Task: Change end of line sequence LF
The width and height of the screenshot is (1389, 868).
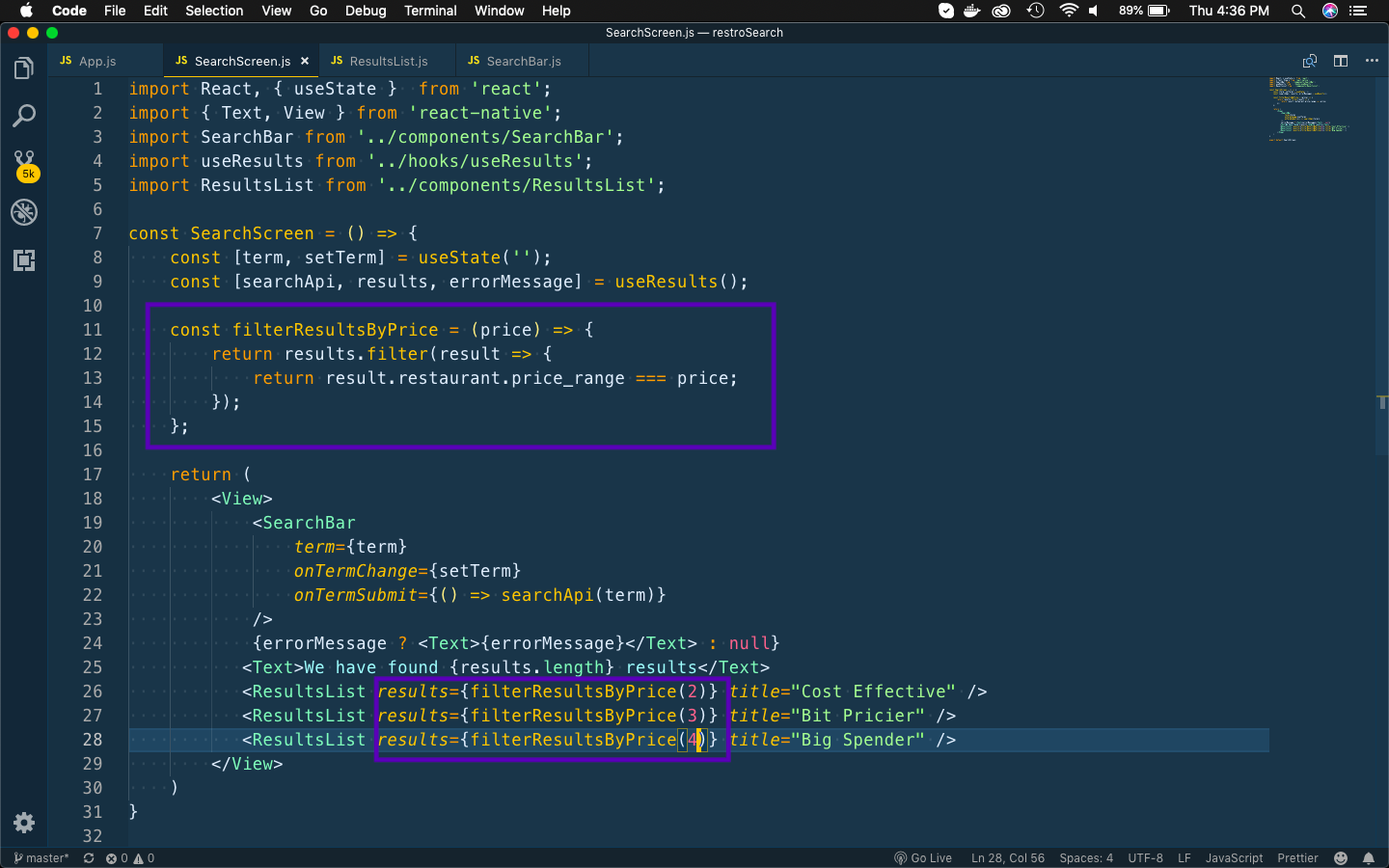Action: [x=1185, y=857]
